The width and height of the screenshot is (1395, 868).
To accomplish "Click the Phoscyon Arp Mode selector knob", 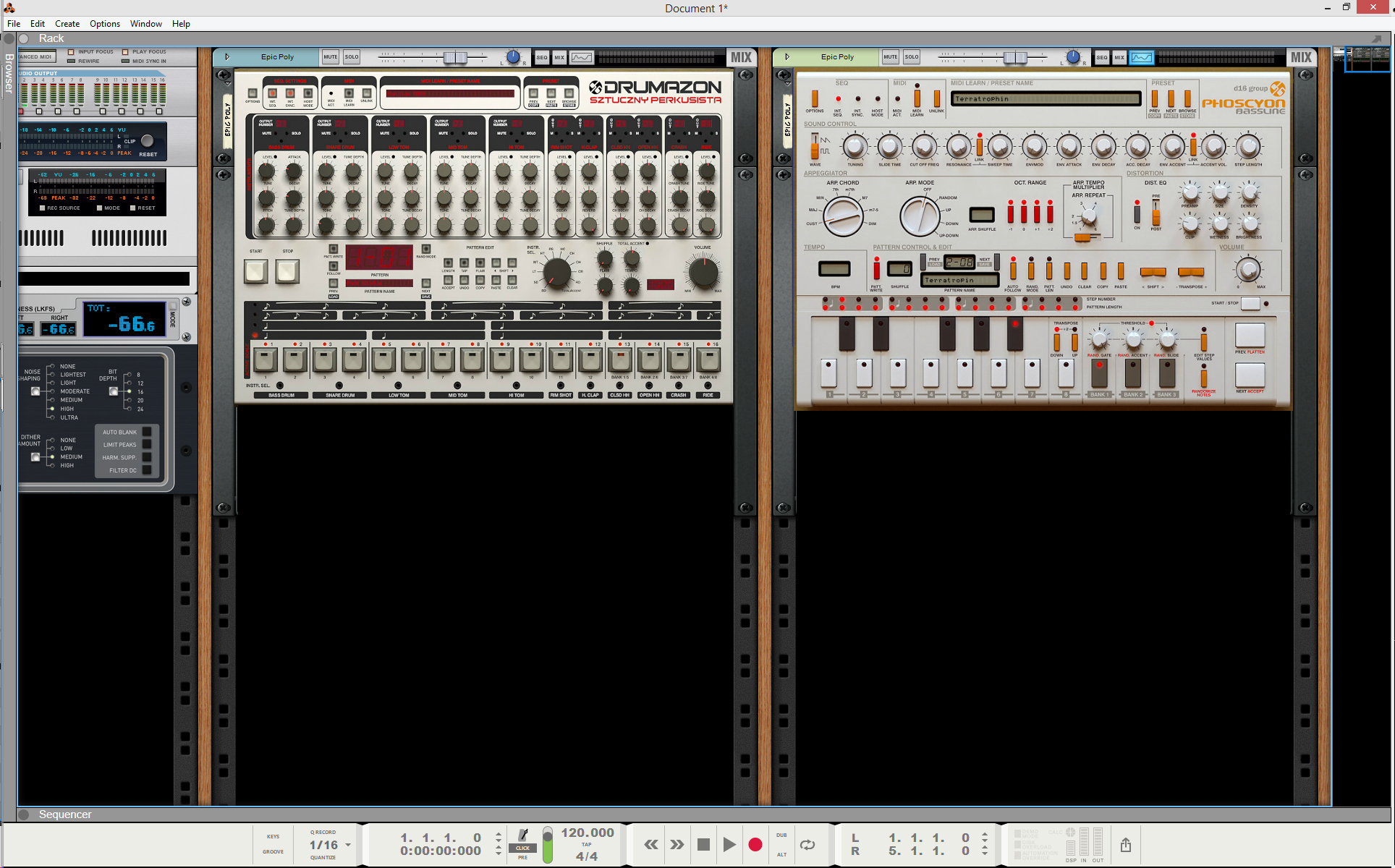I will pos(920,216).
